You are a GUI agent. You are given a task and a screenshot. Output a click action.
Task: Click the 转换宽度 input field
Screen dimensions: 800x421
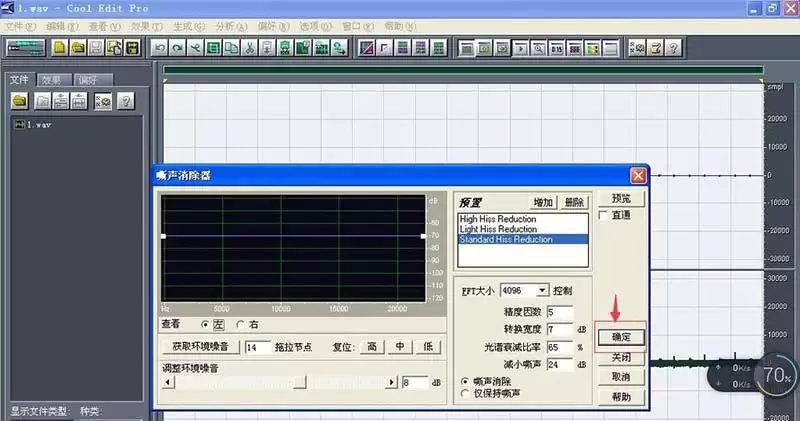pyautogui.click(x=559, y=329)
